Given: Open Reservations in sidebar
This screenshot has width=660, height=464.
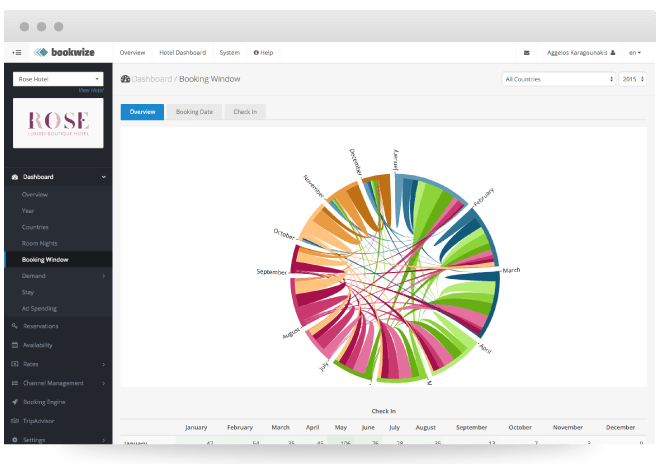Looking at the screenshot, I should 41,326.
